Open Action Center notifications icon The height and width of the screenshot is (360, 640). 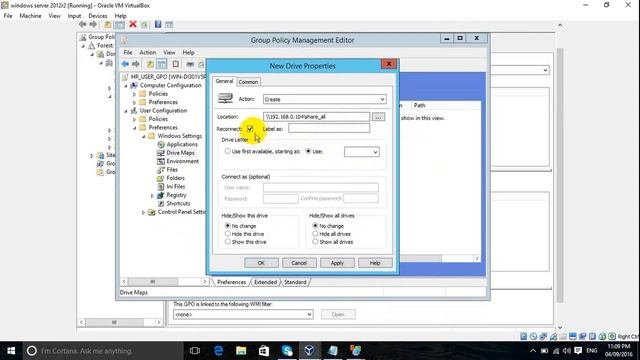pos(578,351)
